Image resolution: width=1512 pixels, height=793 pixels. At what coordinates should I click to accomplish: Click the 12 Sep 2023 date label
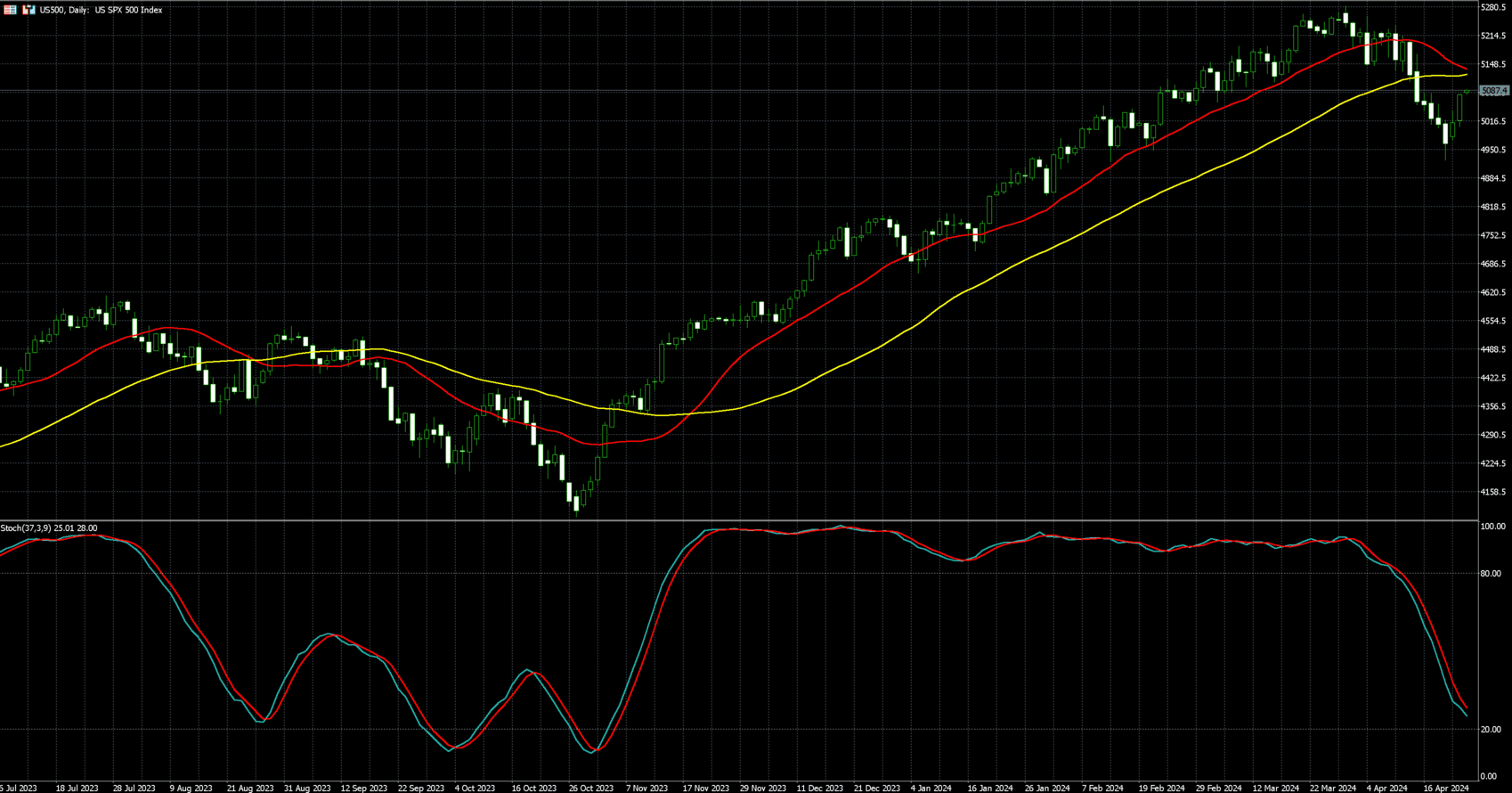(x=363, y=788)
